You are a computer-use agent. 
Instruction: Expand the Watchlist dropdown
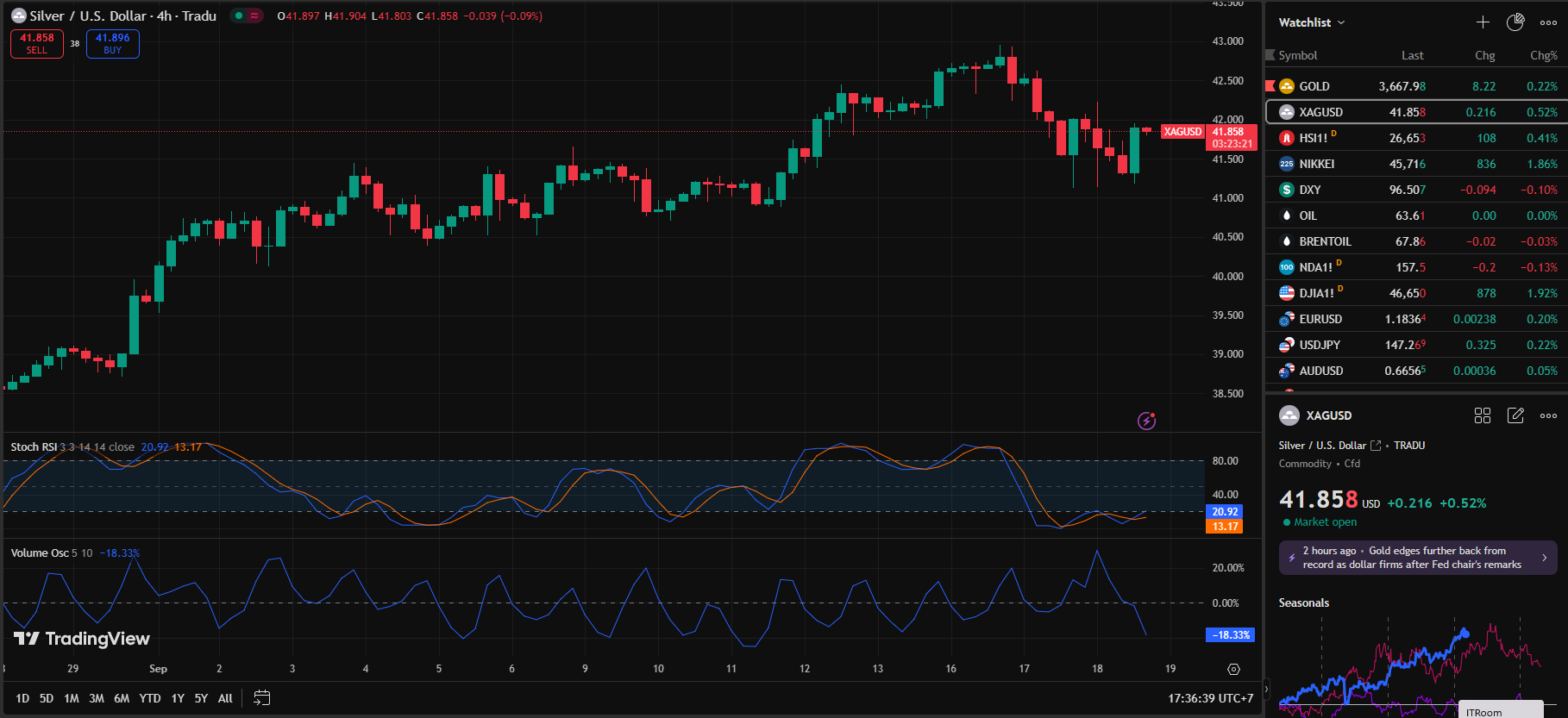point(1311,22)
